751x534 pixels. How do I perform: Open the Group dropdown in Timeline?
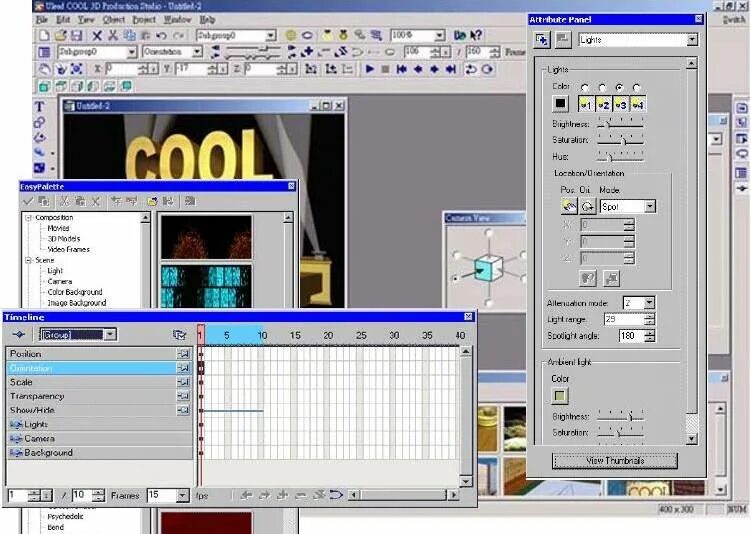pyautogui.click(x=110, y=334)
